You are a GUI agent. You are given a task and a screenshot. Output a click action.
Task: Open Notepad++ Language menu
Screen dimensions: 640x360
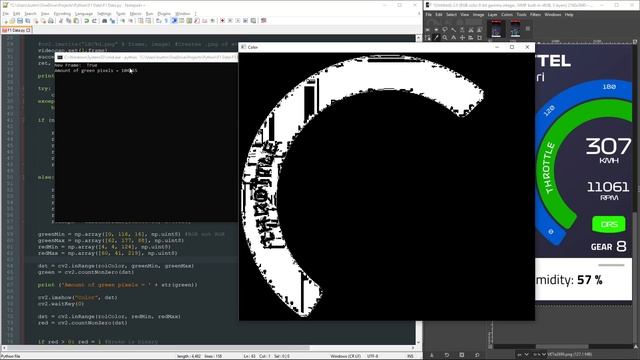coord(84,13)
